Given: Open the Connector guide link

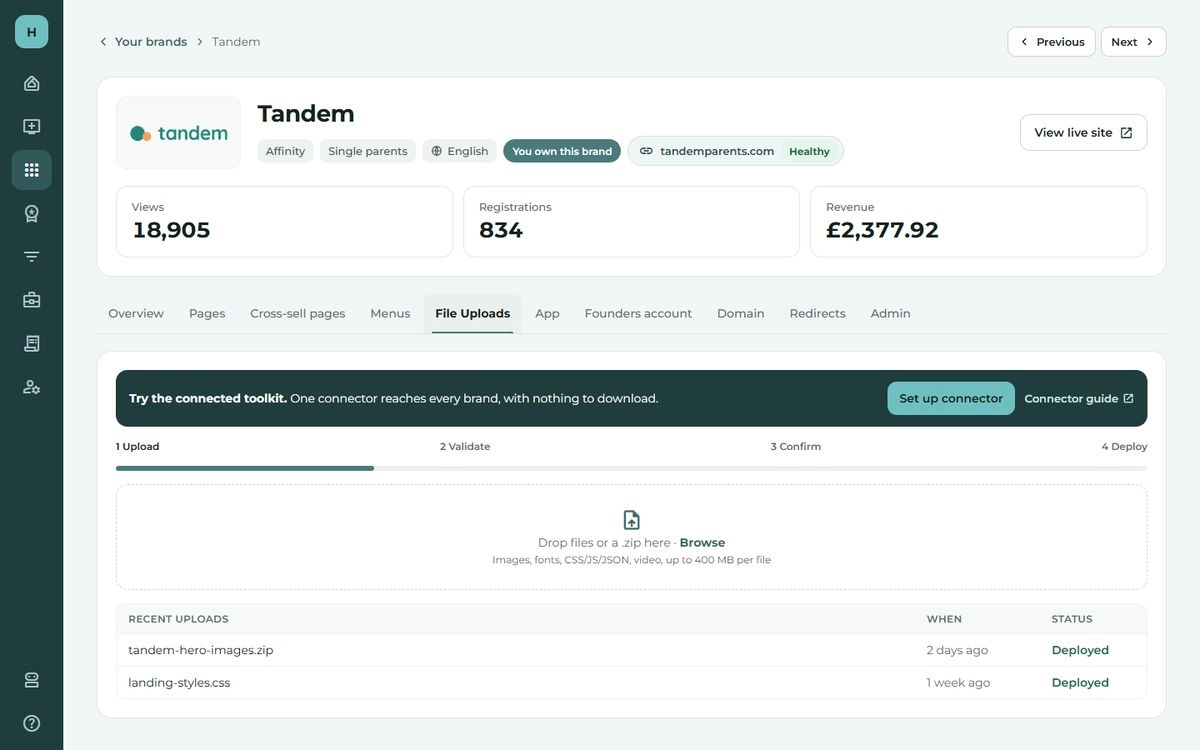Looking at the screenshot, I should click(x=1079, y=398).
